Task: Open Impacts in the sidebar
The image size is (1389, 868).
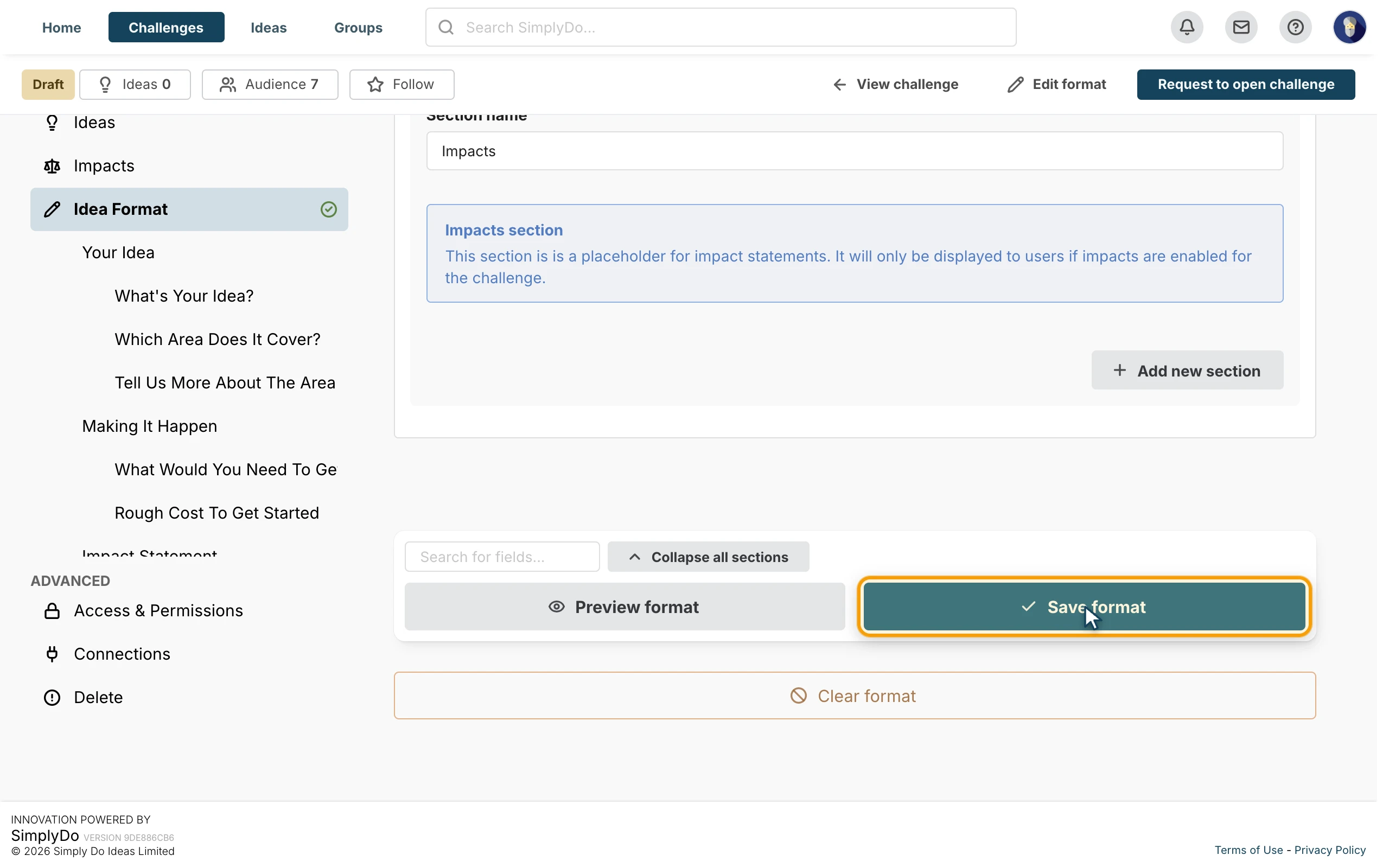Action: pyautogui.click(x=189, y=166)
